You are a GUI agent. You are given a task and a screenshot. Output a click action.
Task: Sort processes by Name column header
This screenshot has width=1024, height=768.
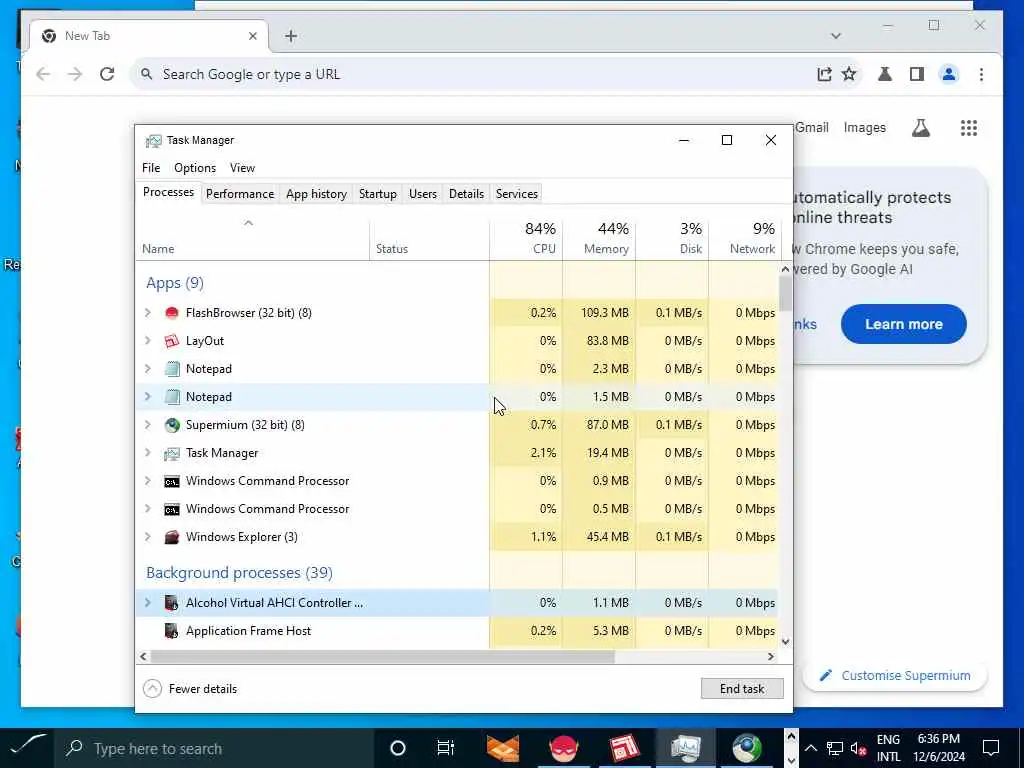[x=252, y=238]
